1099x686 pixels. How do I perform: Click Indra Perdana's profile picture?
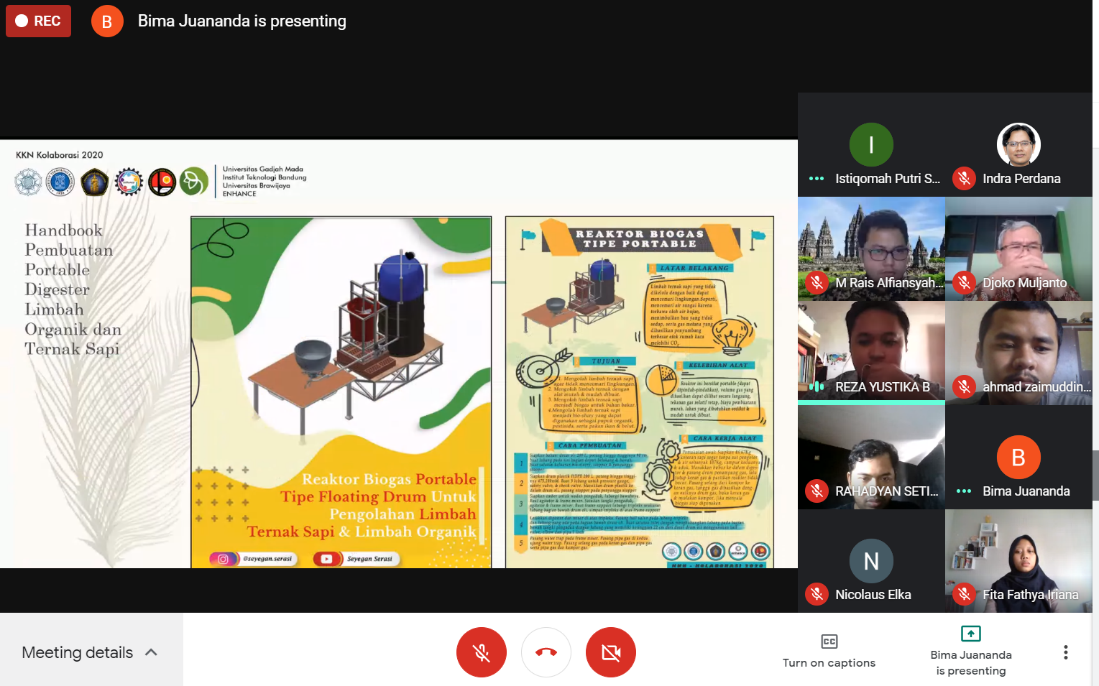1018,145
